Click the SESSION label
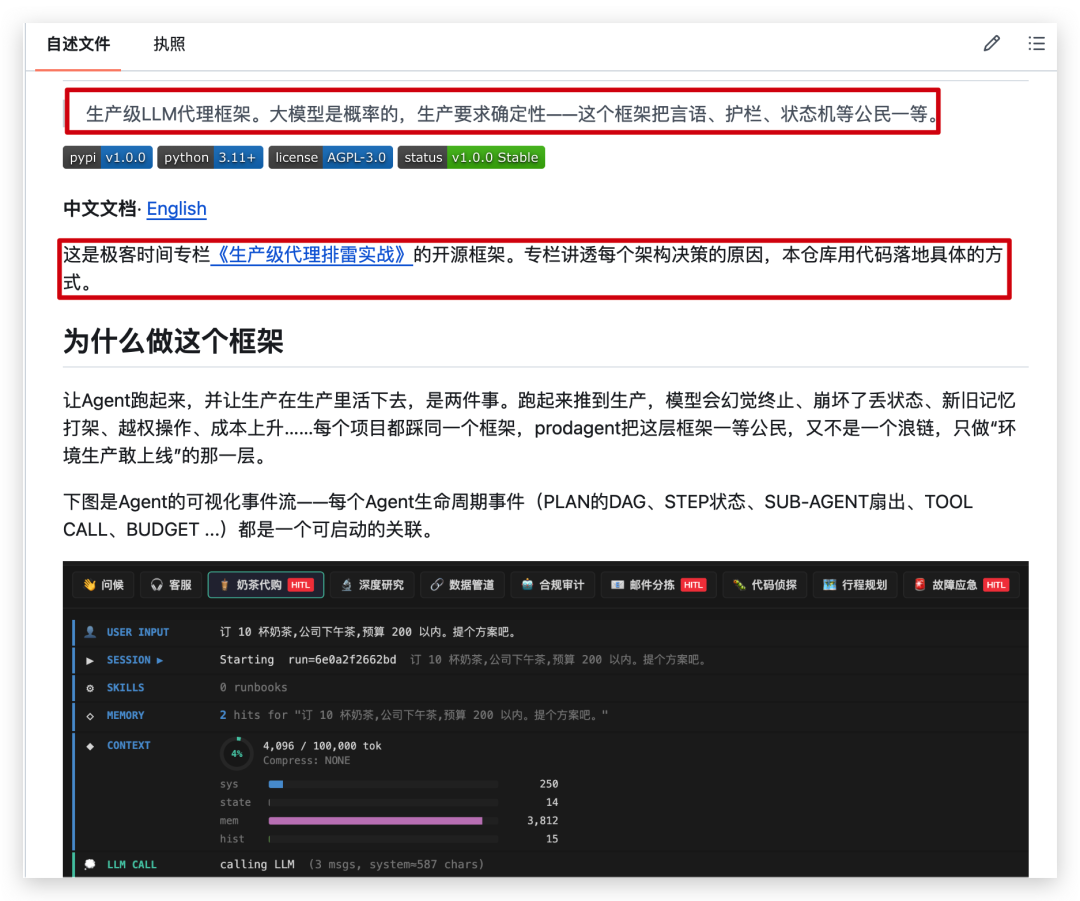 click(x=129, y=660)
